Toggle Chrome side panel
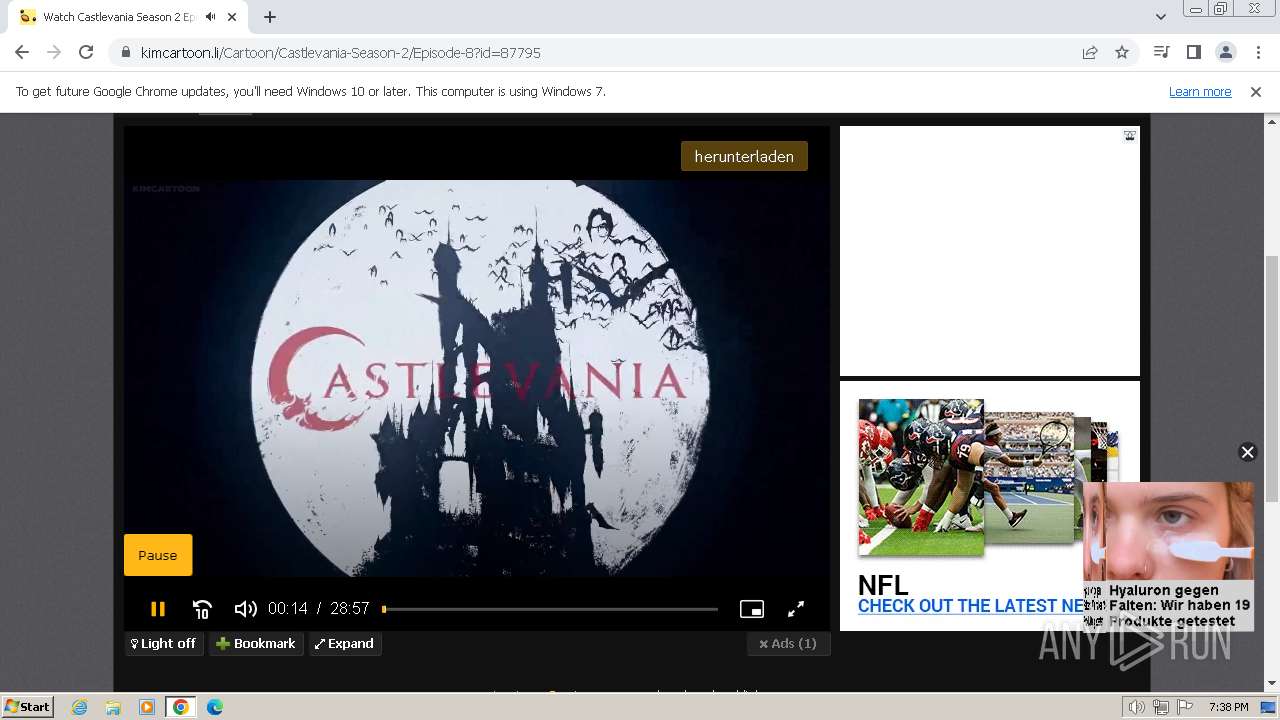This screenshot has width=1280, height=720. [x=1193, y=52]
